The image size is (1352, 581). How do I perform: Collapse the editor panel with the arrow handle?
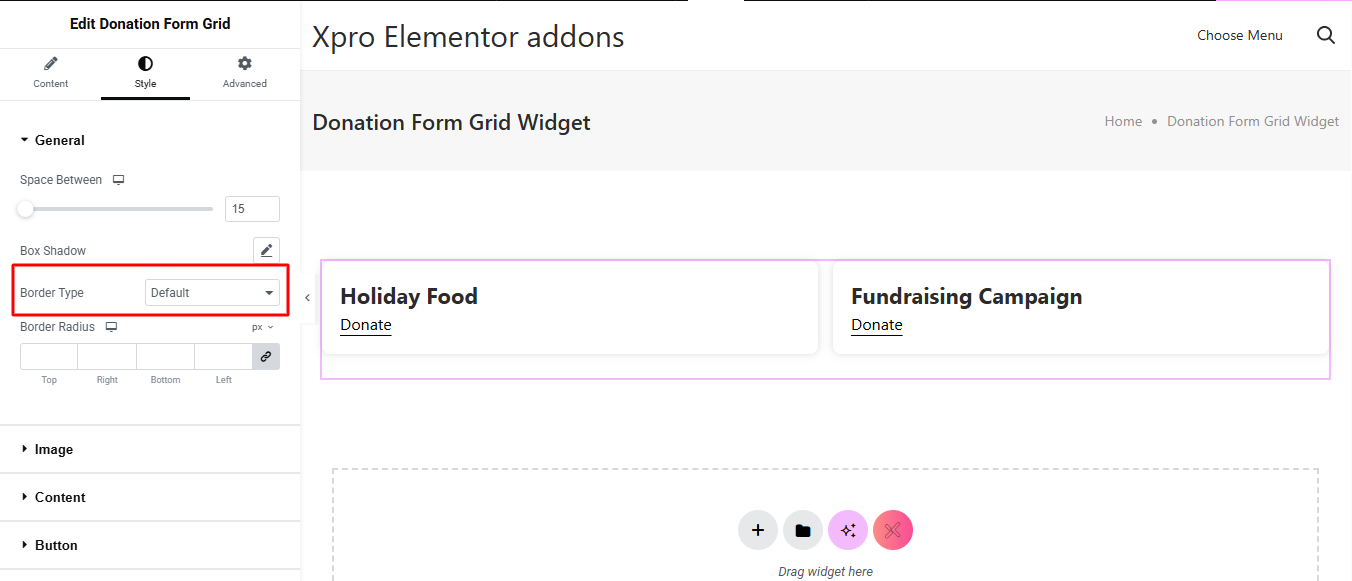(307, 297)
